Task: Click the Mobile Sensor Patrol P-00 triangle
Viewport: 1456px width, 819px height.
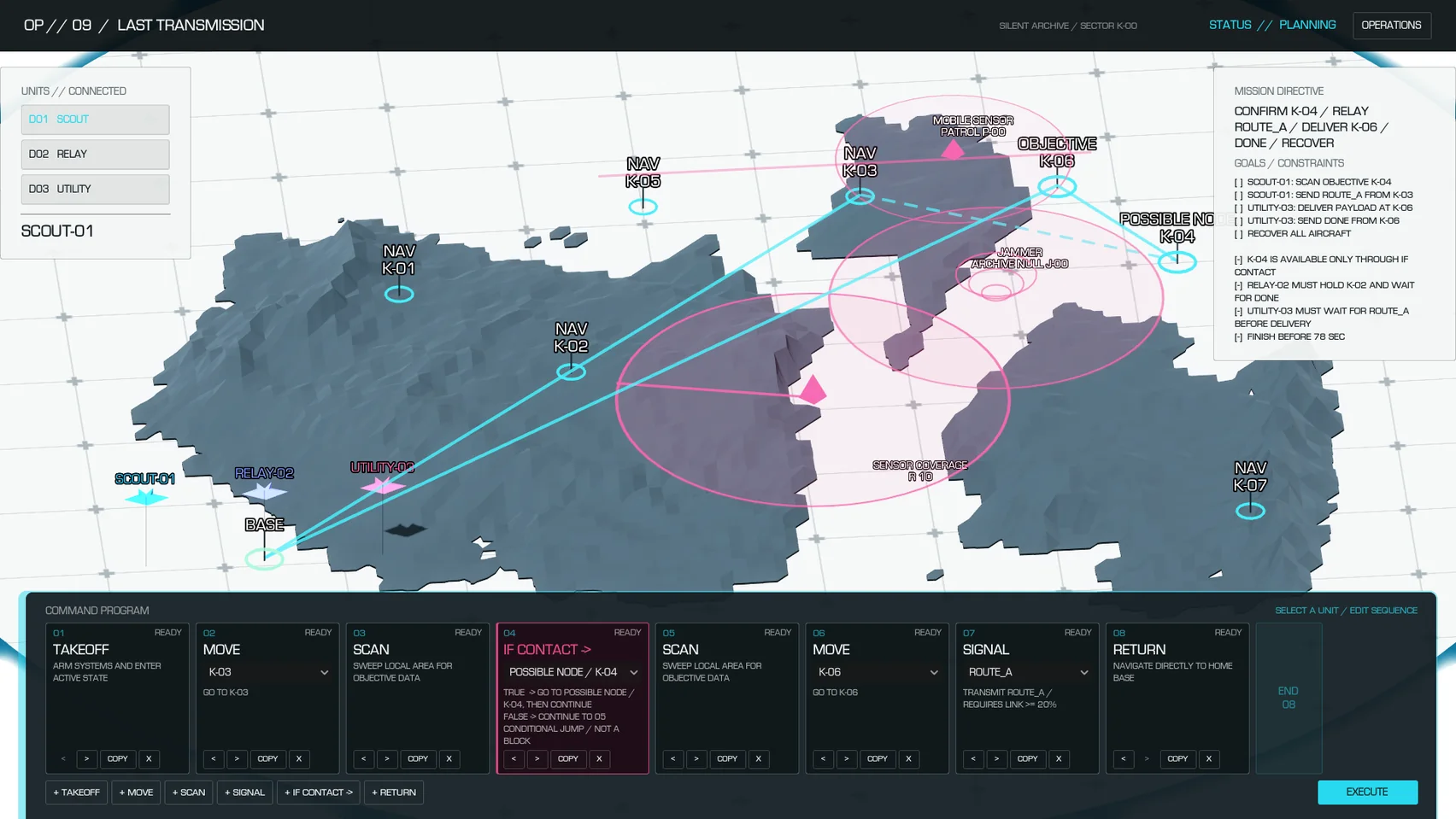Action: pos(953,149)
